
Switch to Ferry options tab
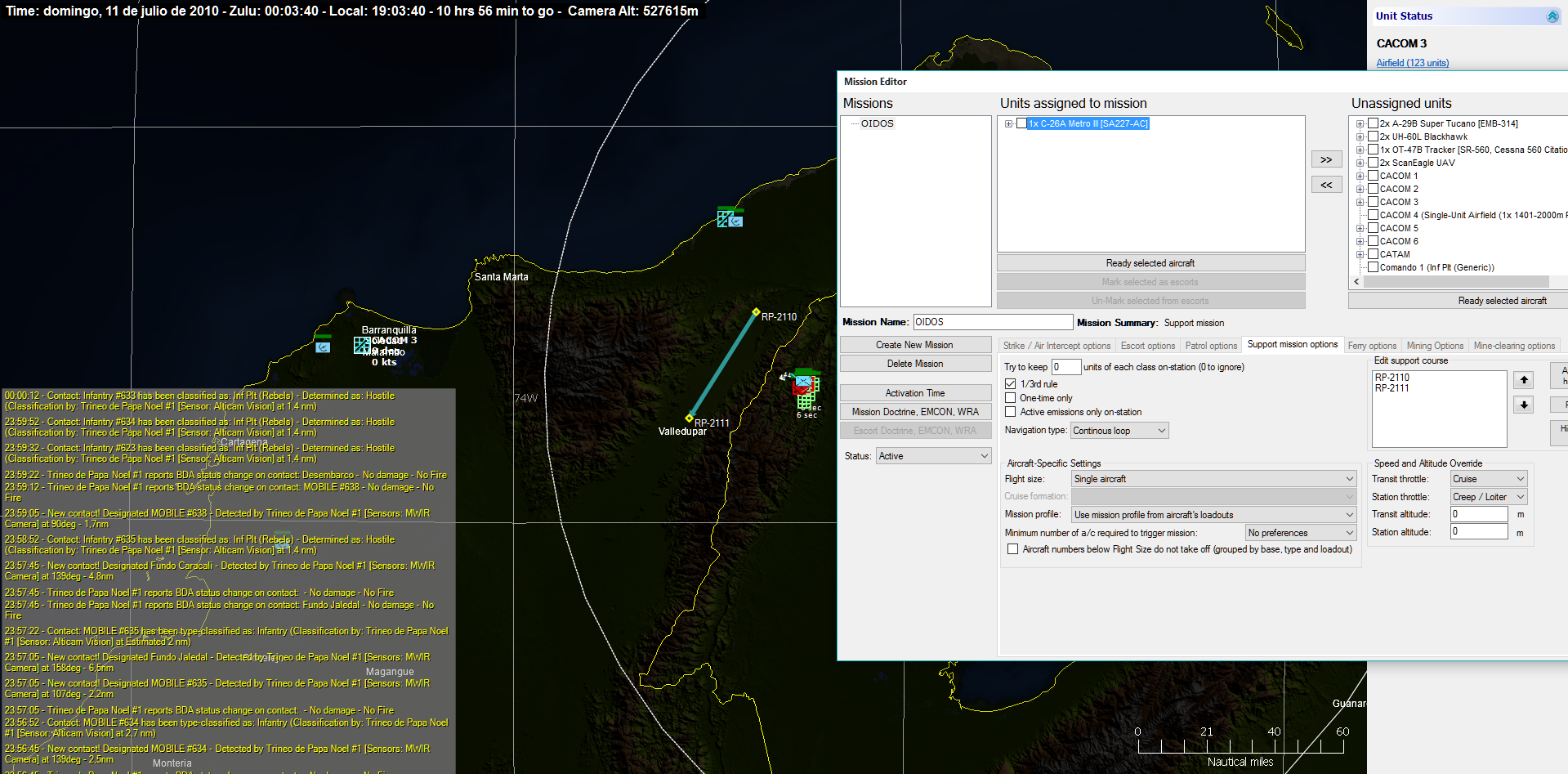[x=1372, y=346]
